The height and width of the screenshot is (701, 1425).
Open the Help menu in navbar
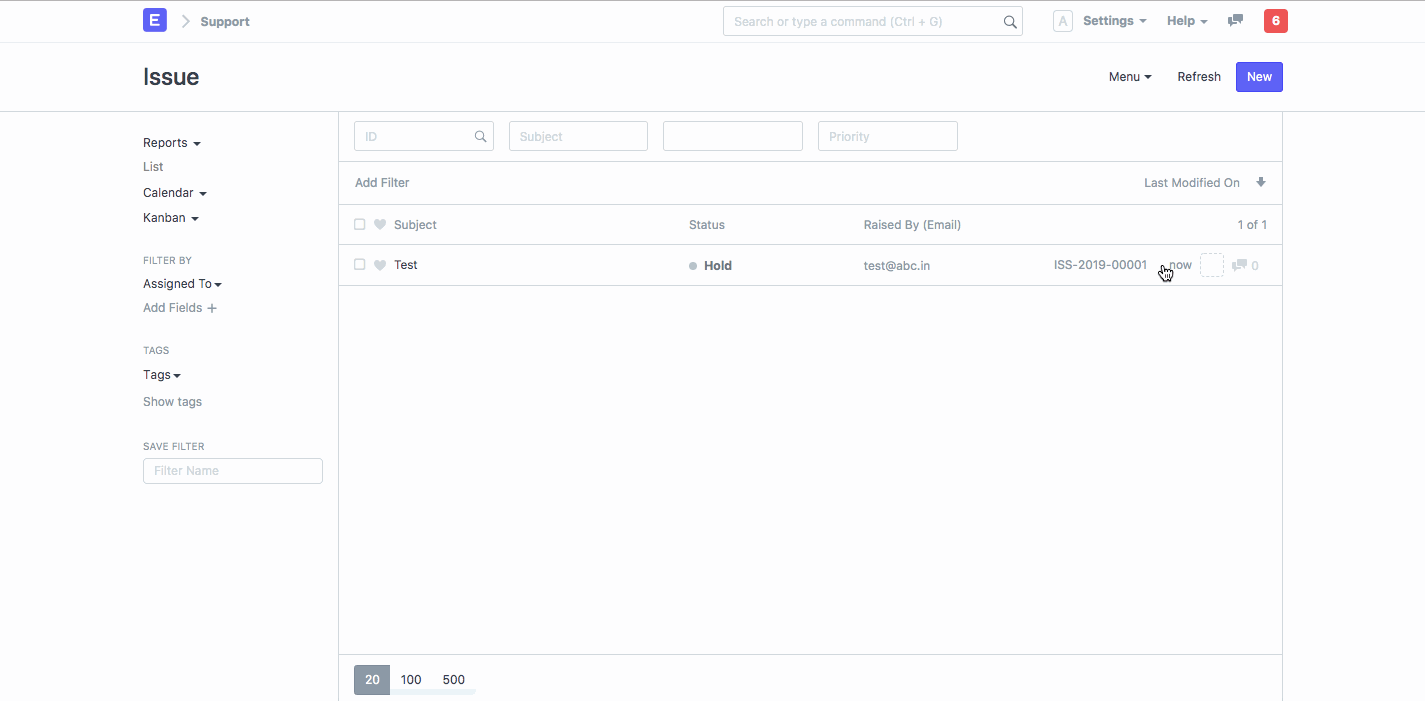click(x=1187, y=21)
